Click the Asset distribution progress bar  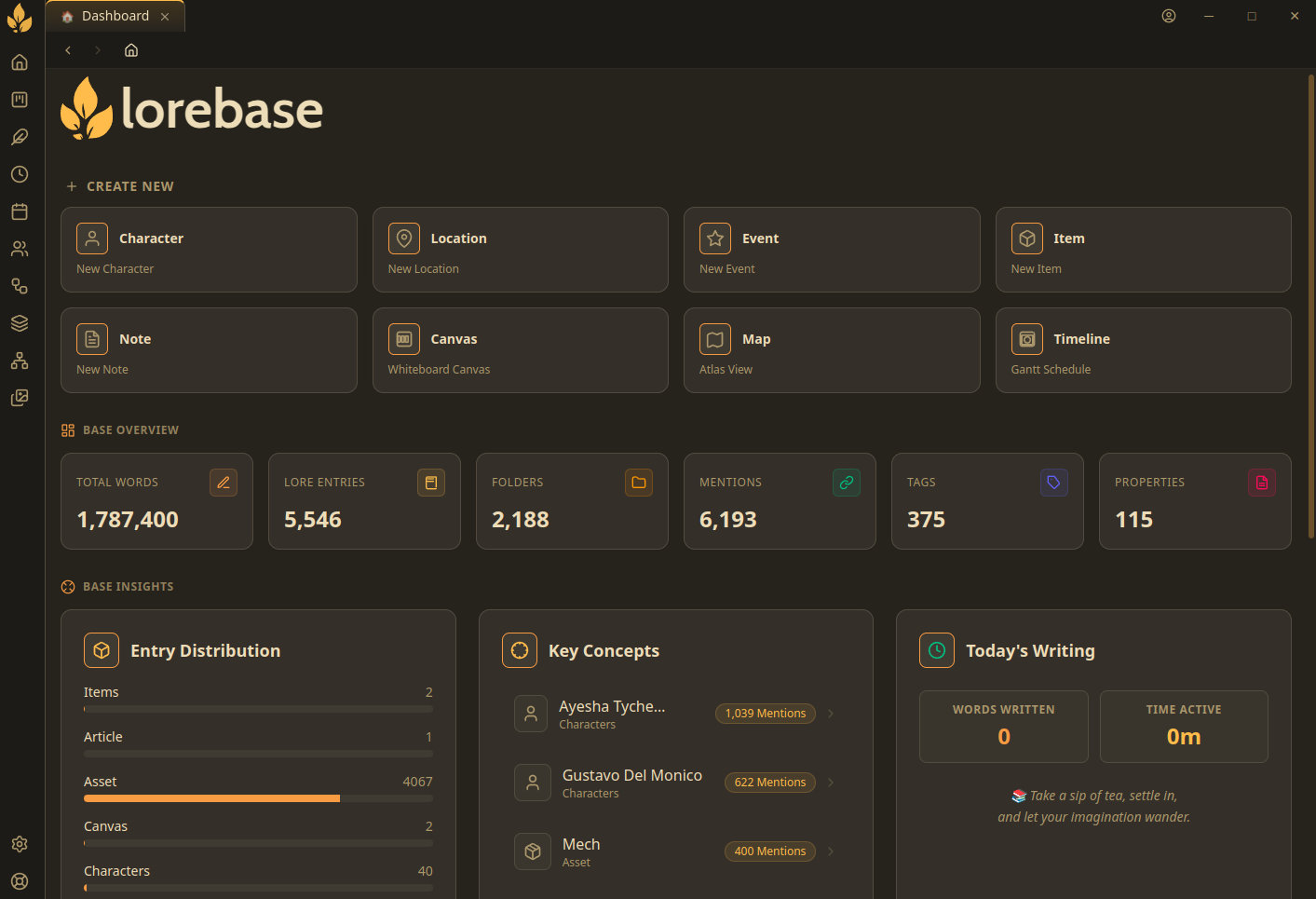click(258, 798)
